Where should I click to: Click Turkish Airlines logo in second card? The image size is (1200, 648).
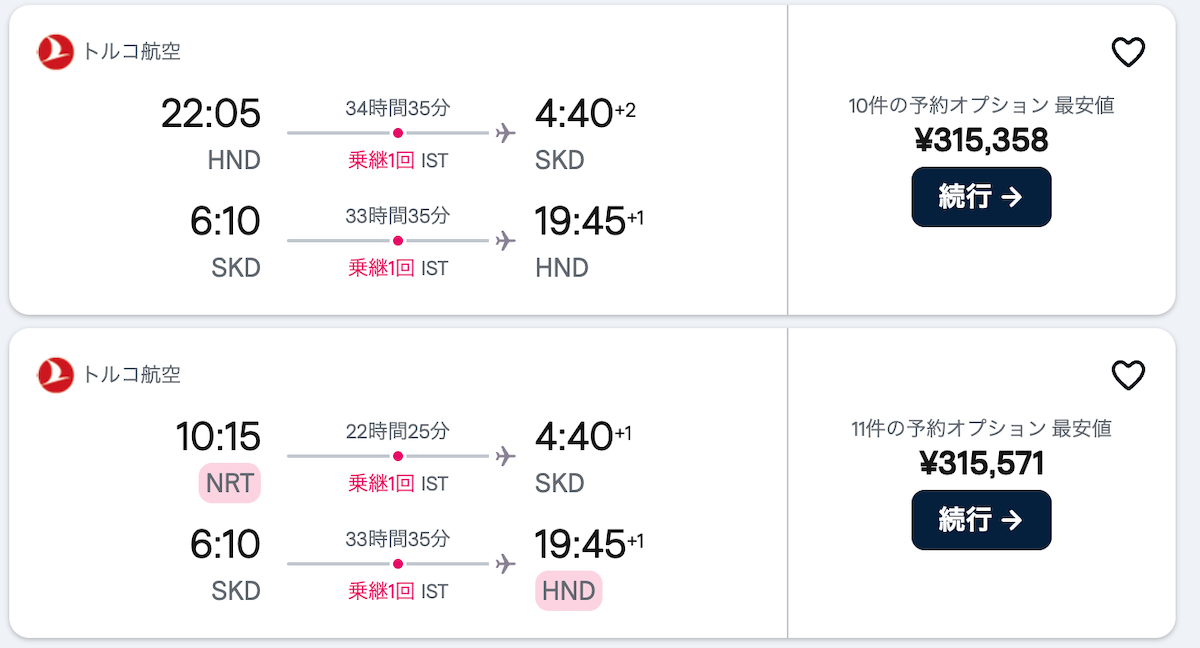coord(56,375)
